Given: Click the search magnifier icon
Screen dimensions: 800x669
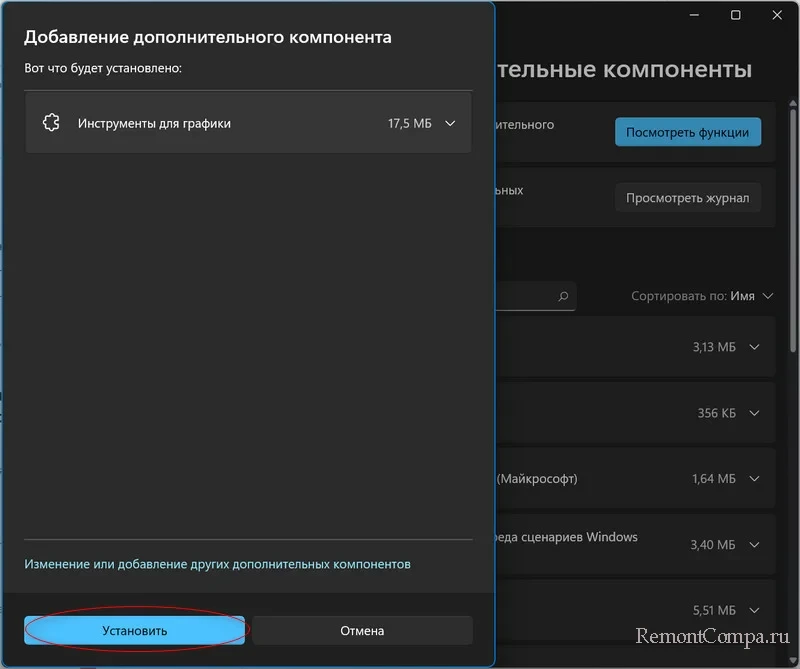Looking at the screenshot, I should pos(561,296).
